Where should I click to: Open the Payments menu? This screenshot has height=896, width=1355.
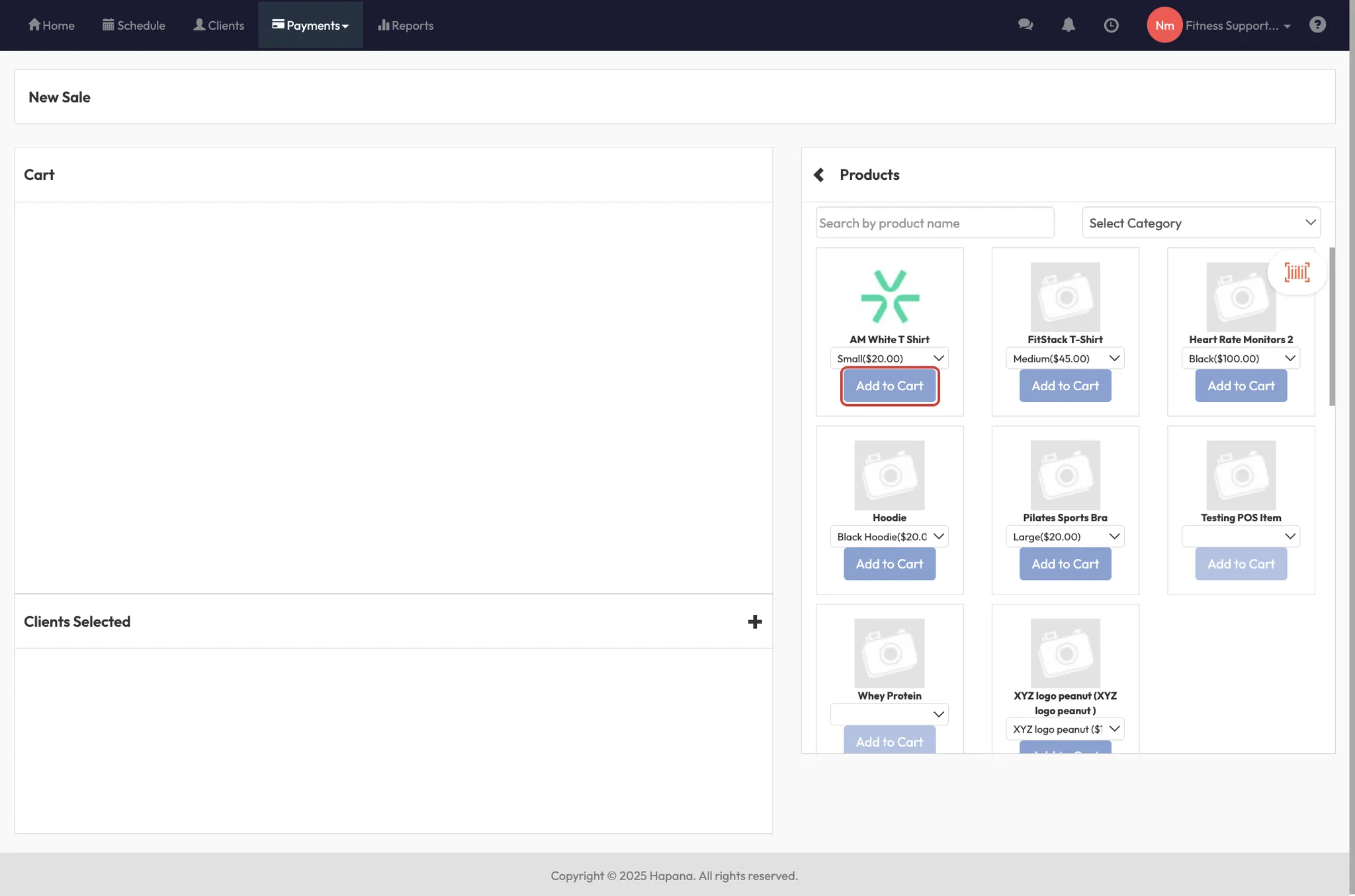click(310, 25)
